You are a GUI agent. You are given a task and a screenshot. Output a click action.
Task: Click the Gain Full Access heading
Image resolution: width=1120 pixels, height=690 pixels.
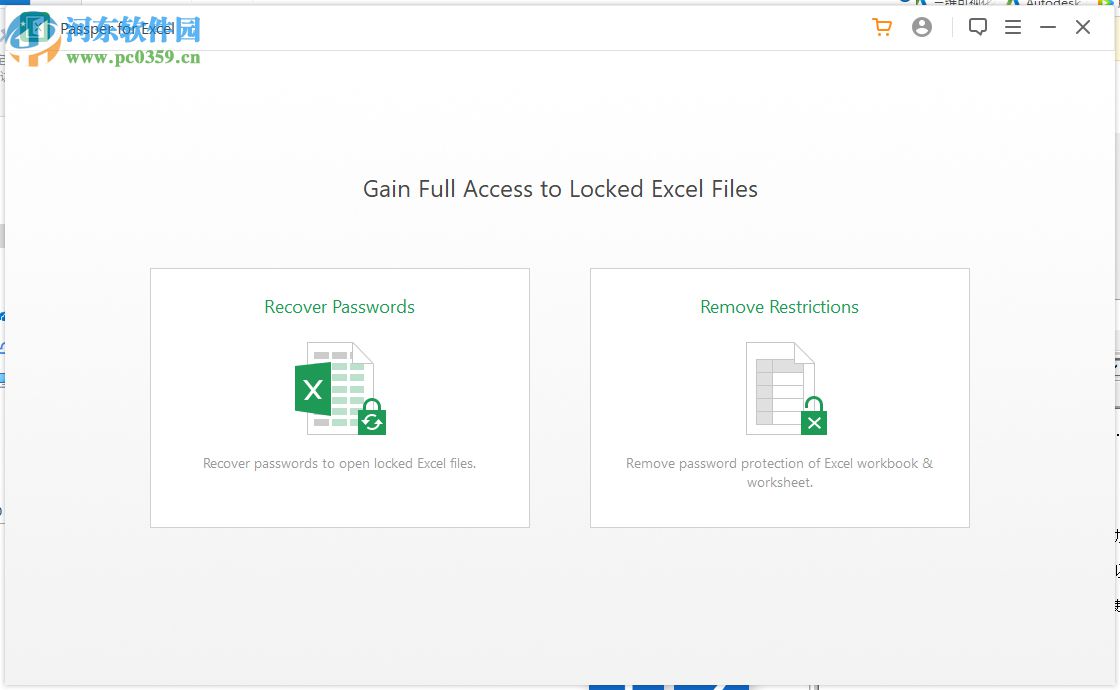point(560,189)
